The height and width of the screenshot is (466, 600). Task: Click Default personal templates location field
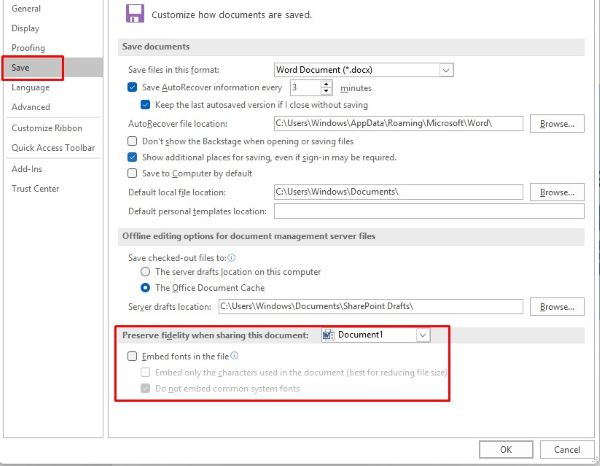pyautogui.click(x=429, y=211)
